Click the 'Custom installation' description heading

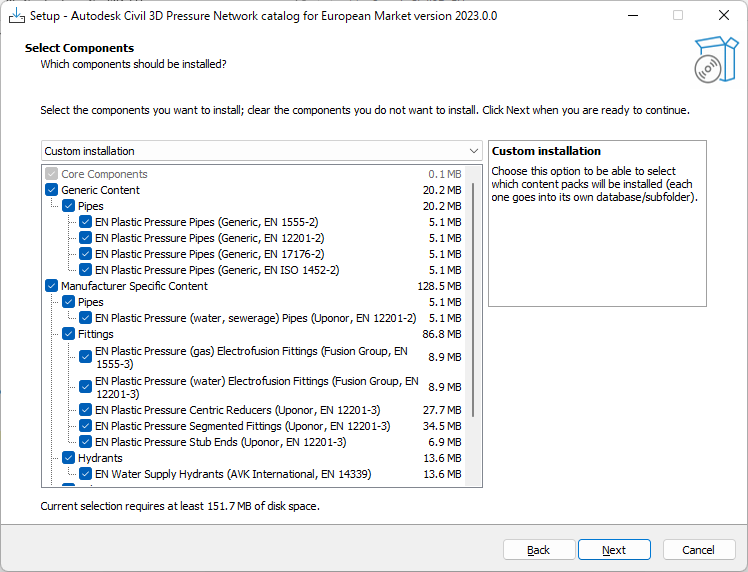click(546, 151)
